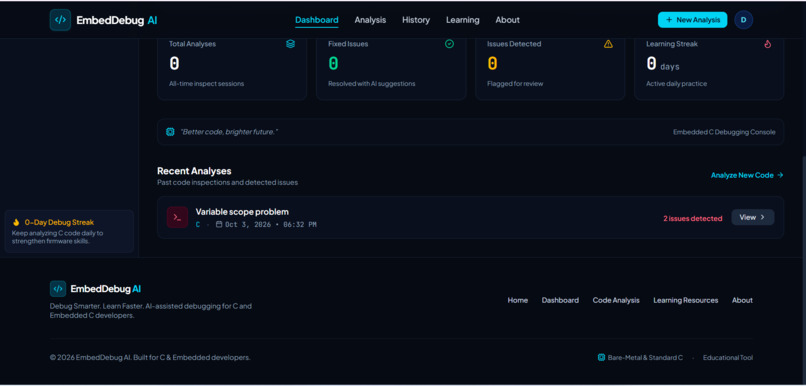The image size is (806, 386).
Task: Click the chip icon beside Bare-Metal & Standard C
Action: click(601, 358)
